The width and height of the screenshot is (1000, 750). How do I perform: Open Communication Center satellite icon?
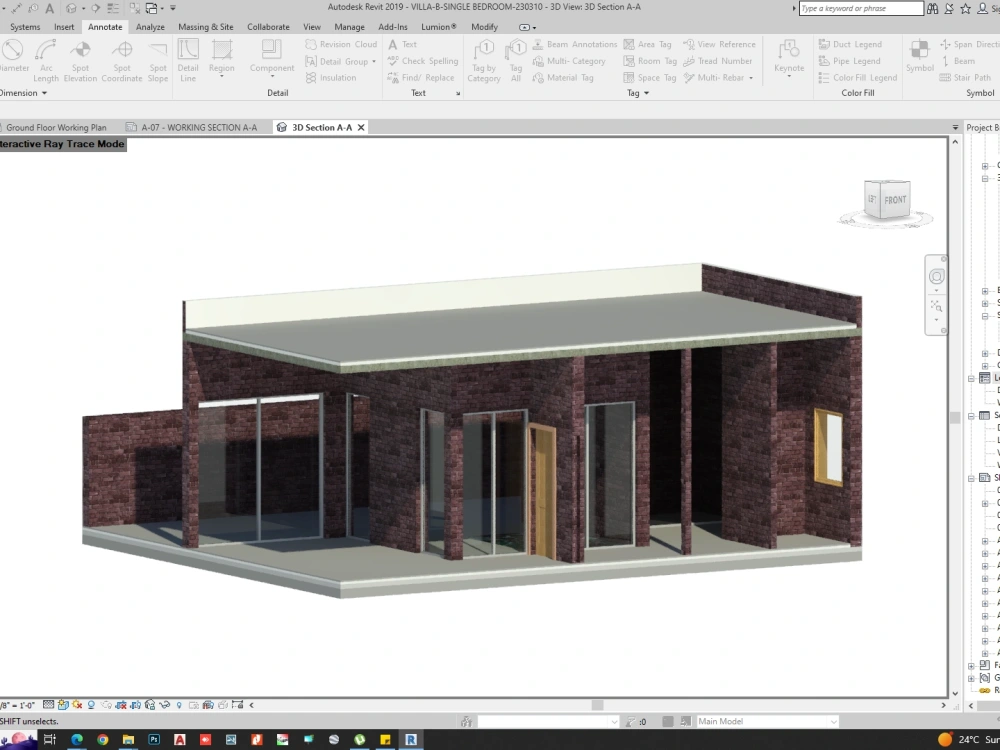[949, 8]
